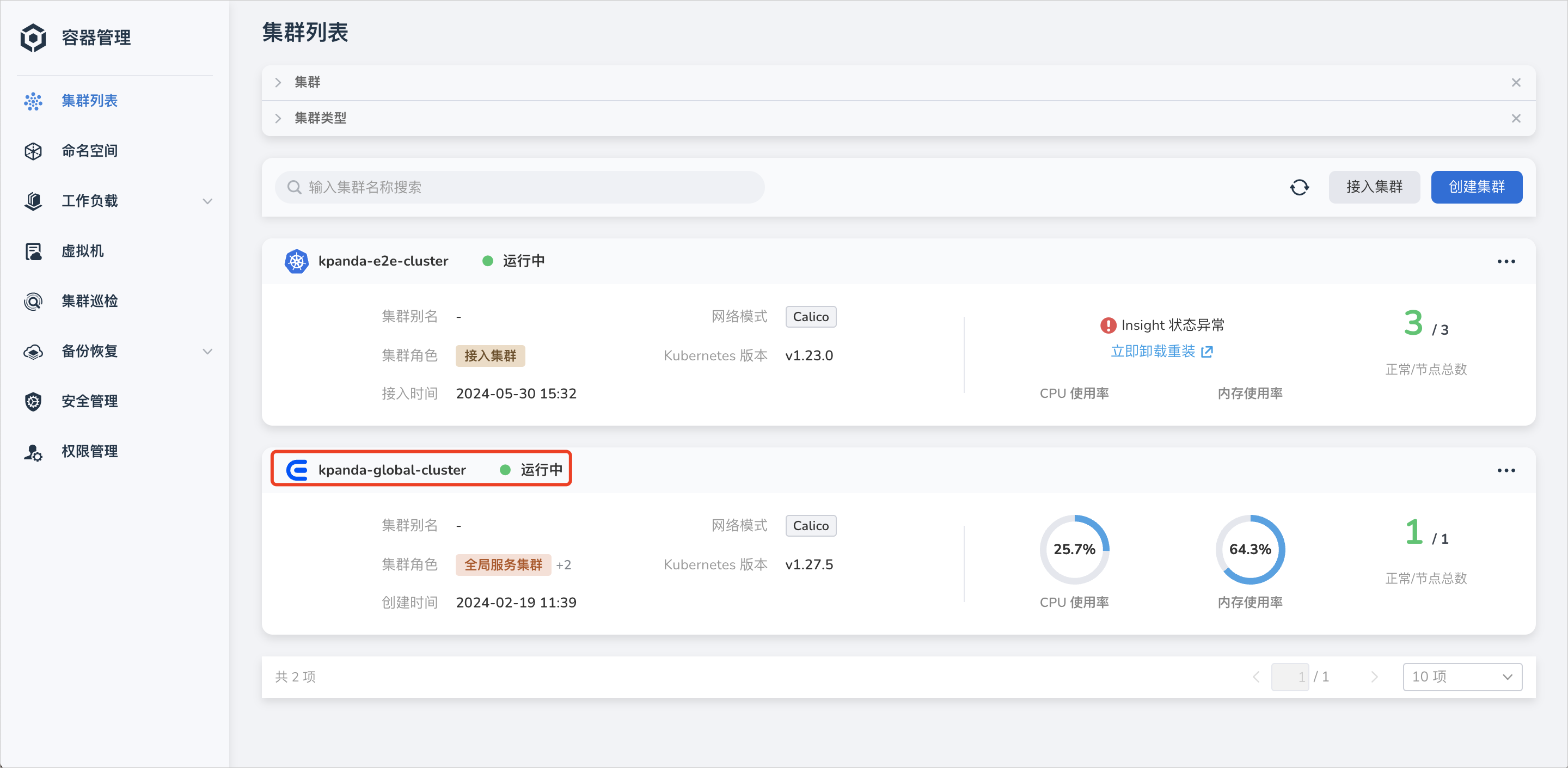Click the 备份恢复 sidebar icon
The height and width of the screenshot is (768, 1568).
[33, 352]
